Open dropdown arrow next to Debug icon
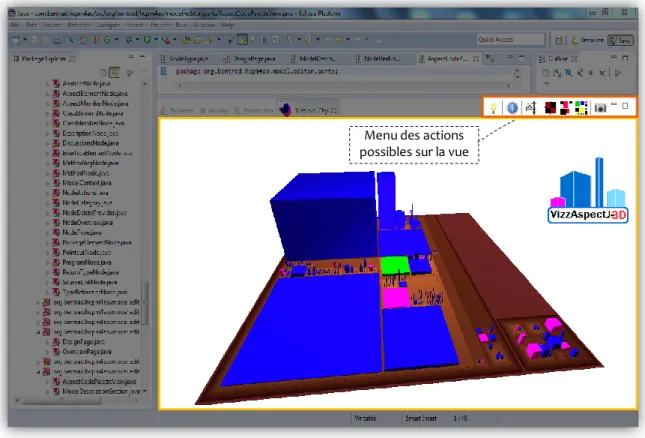Image resolution: width=645 pixels, height=438 pixels. click(137, 40)
